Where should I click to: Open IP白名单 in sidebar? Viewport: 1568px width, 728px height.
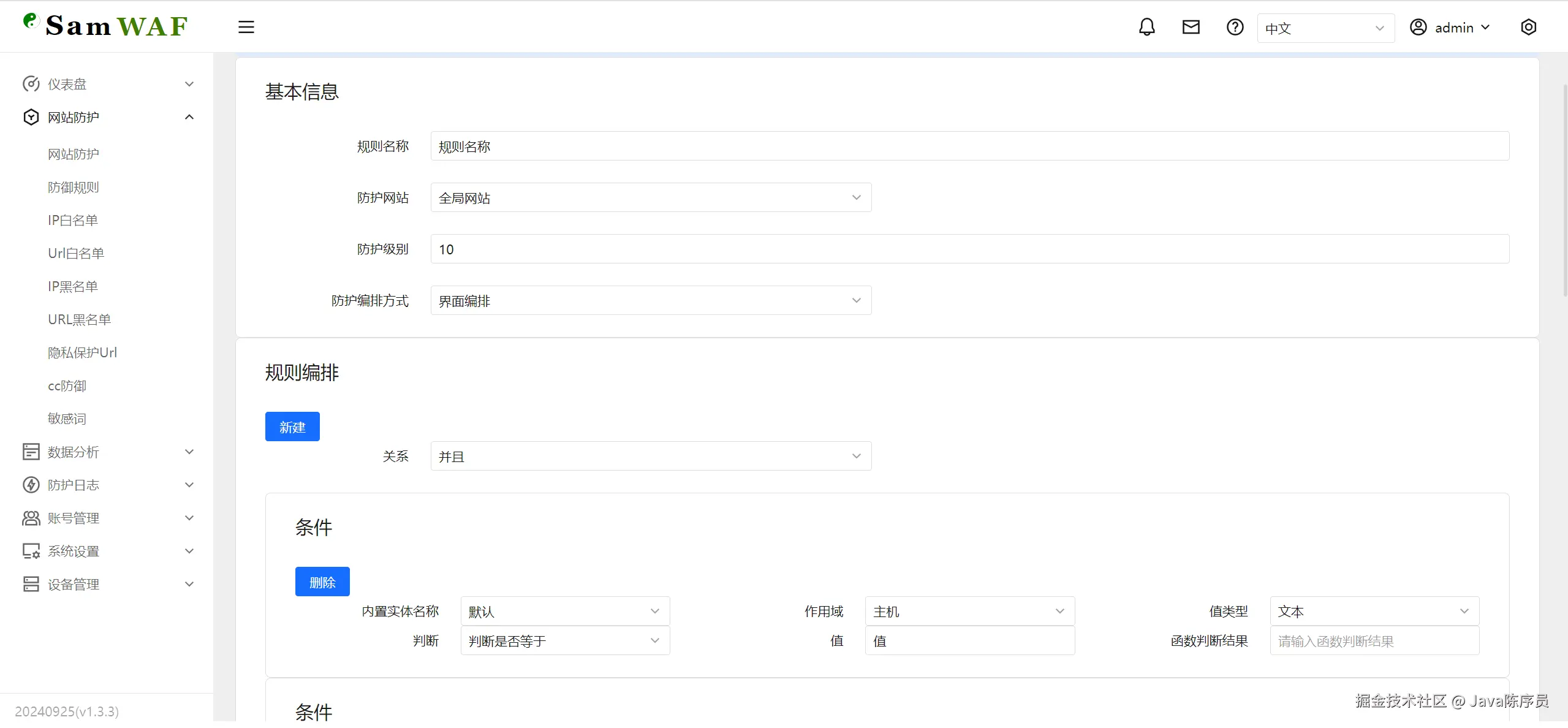point(73,220)
